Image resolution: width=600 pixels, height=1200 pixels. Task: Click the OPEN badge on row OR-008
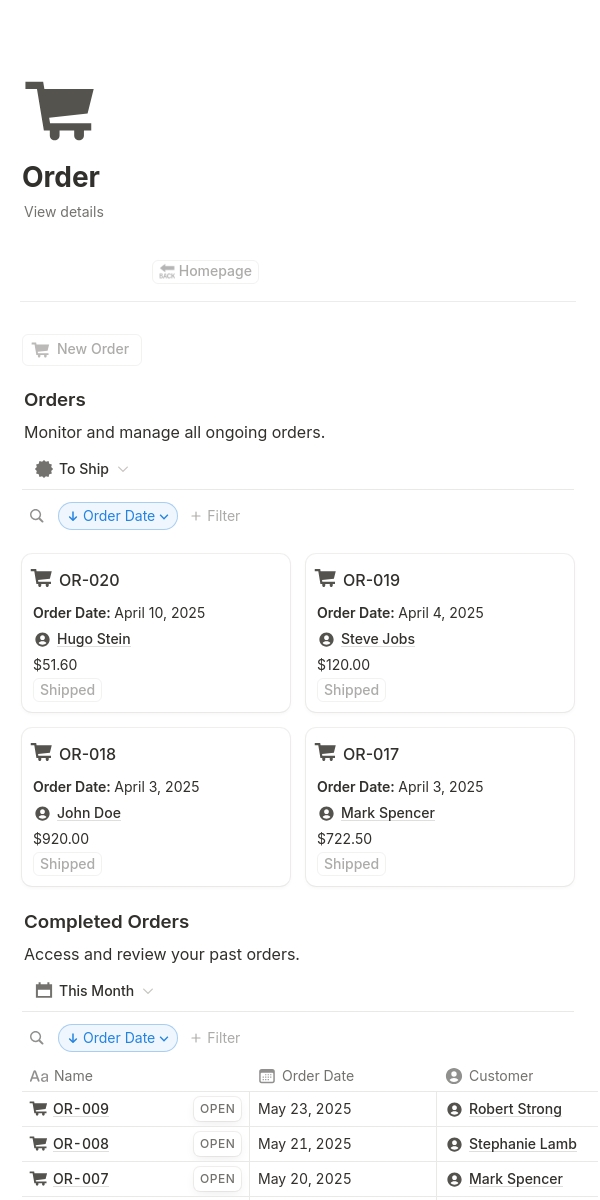[x=217, y=1143]
